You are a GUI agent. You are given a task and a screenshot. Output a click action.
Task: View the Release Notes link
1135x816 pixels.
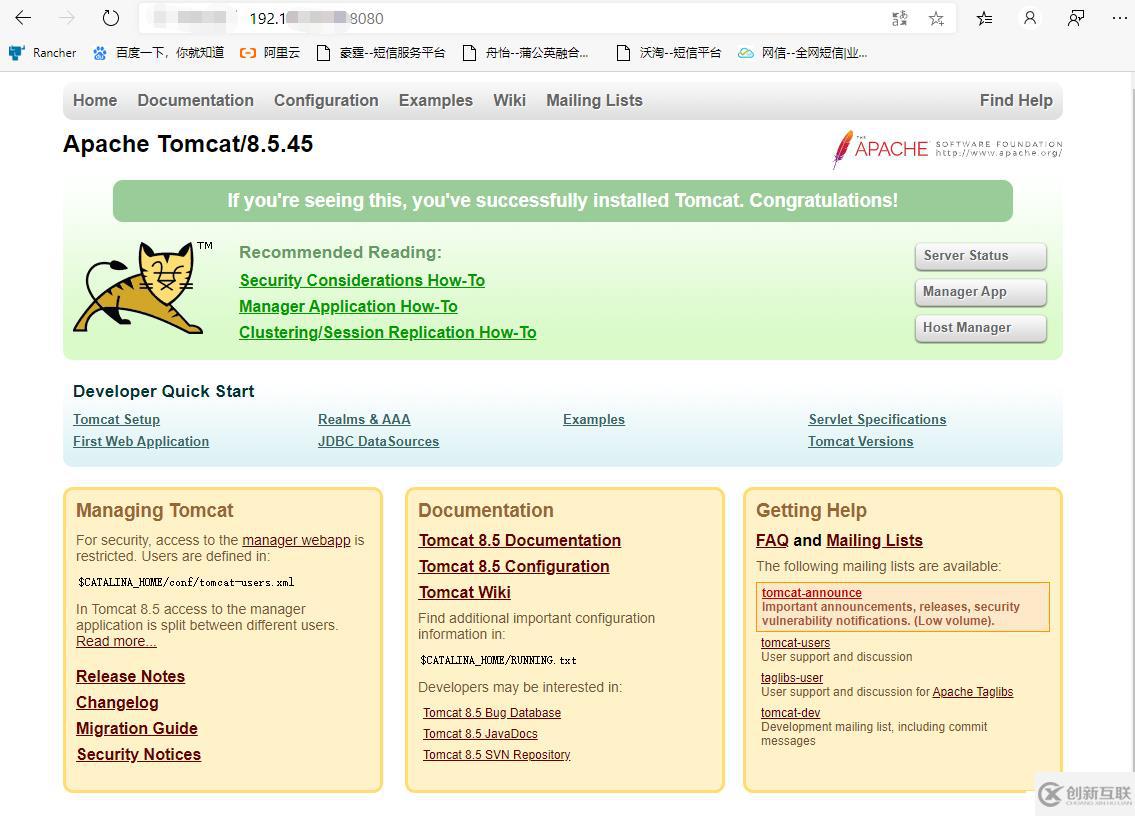(x=130, y=677)
